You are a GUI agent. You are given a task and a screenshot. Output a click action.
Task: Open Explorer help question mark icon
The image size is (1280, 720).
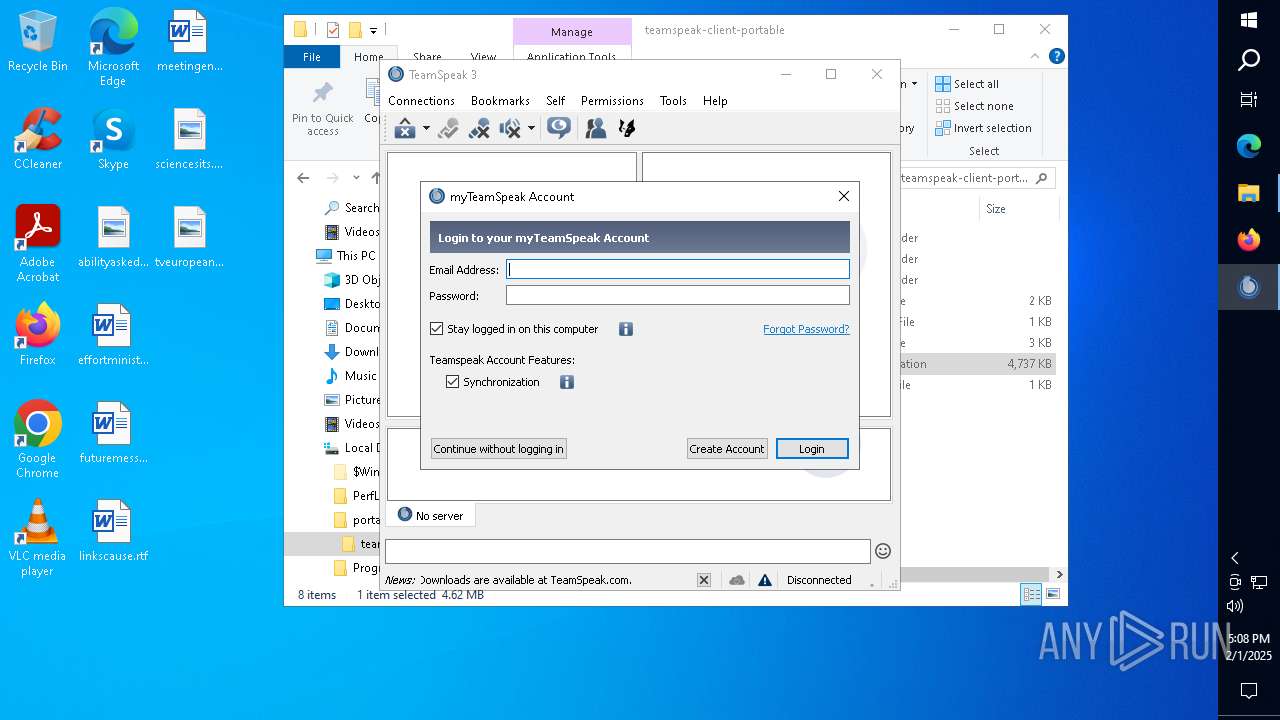(1057, 57)
